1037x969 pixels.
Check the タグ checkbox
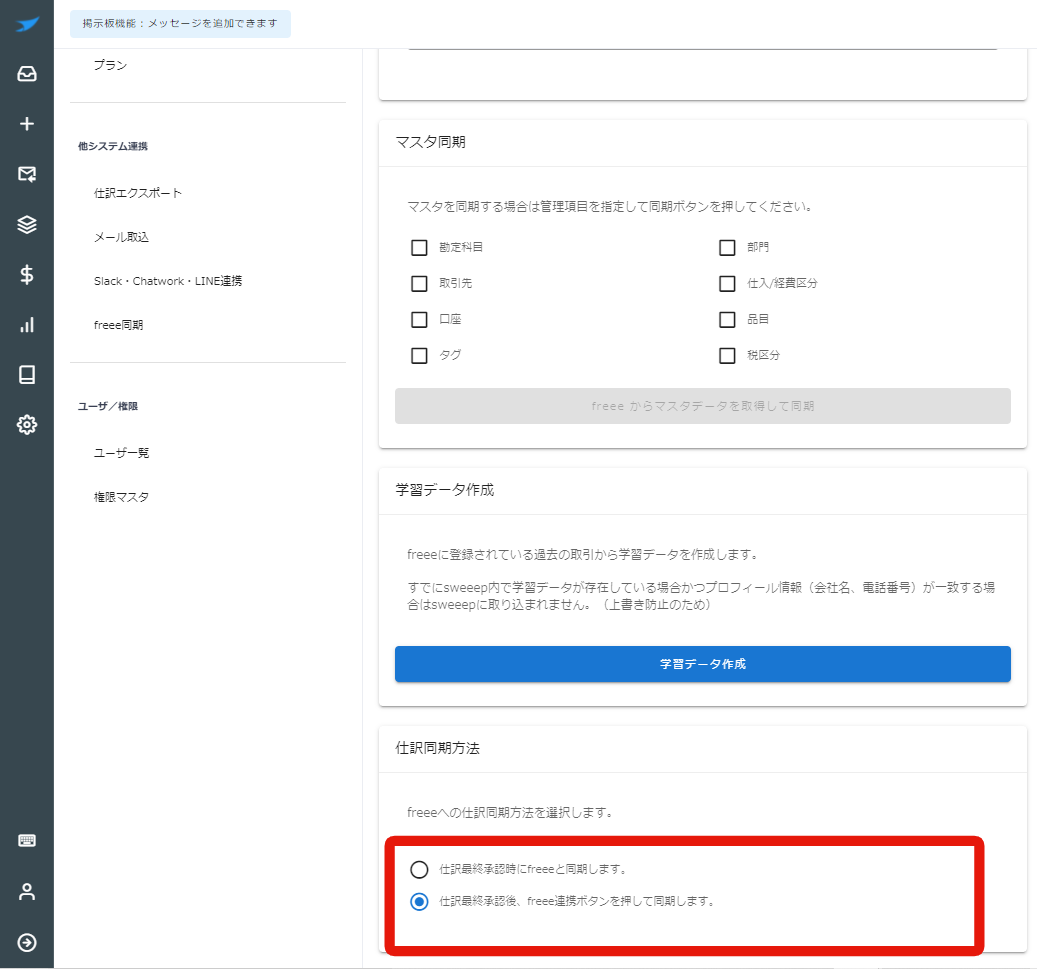pyautogui.click(x=419, y=355)
